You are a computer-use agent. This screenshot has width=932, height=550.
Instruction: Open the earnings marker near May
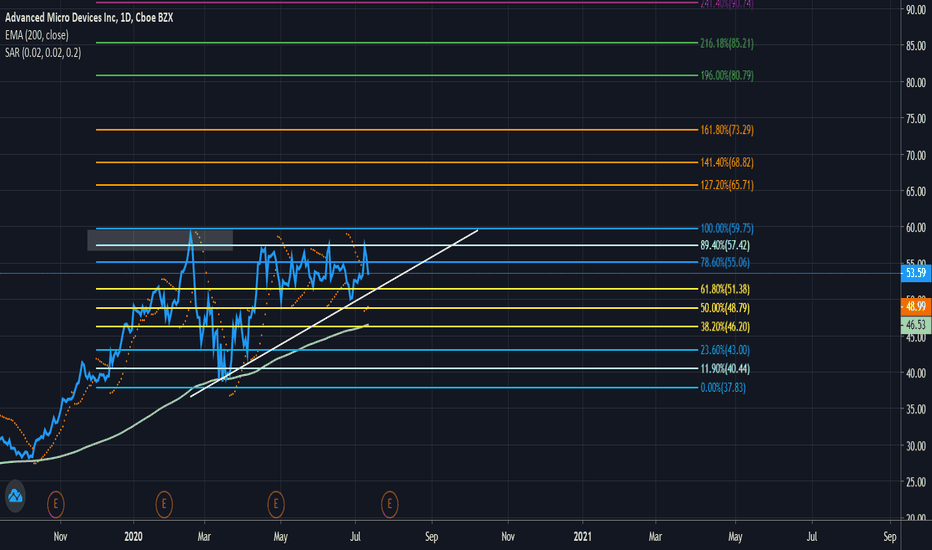pyautogui.click(x=275, y=504)
